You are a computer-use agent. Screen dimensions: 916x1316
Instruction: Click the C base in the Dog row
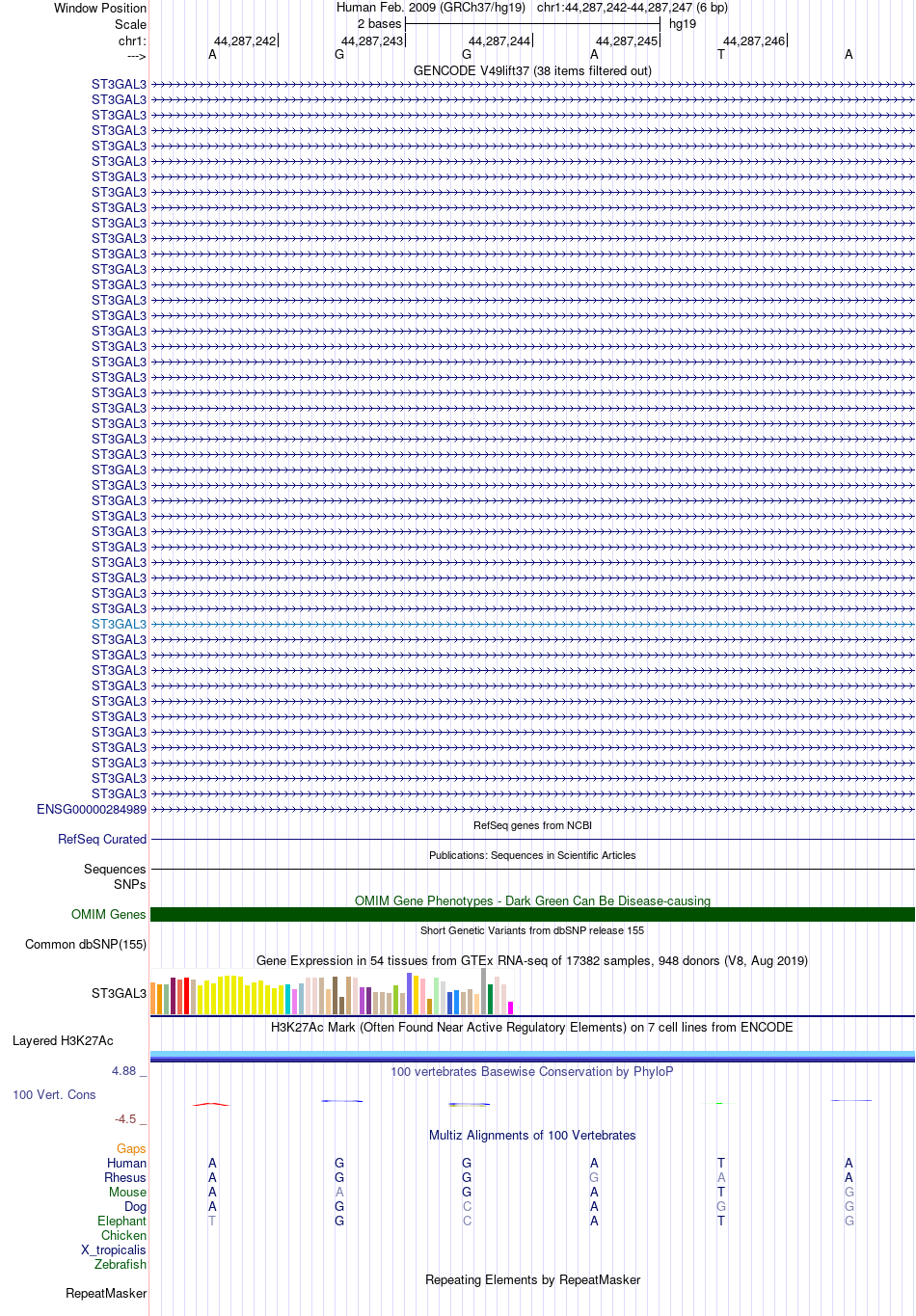coord(467,1206)
